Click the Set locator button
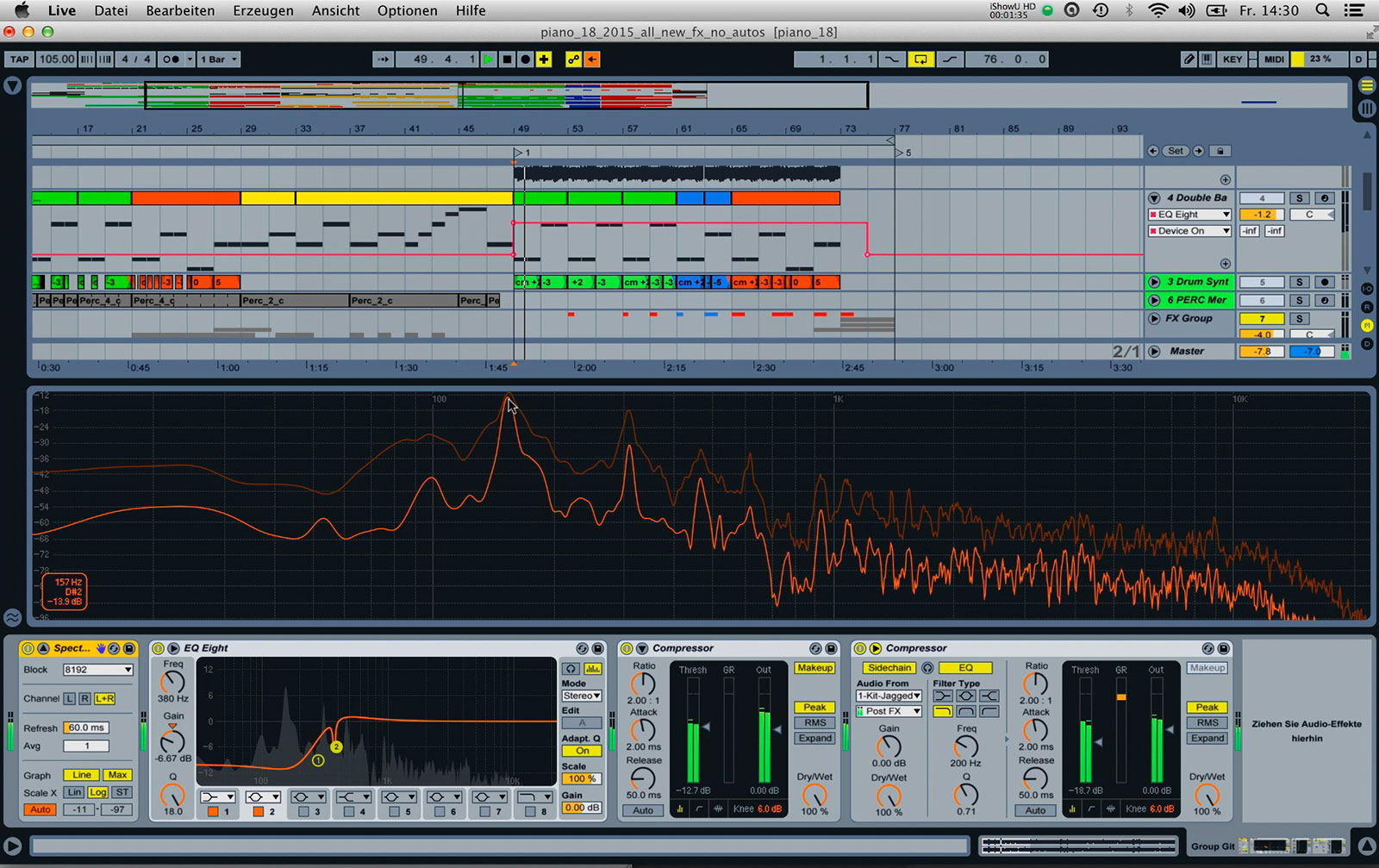The height and width of the screenshot is (868, 1379). 1176,151
